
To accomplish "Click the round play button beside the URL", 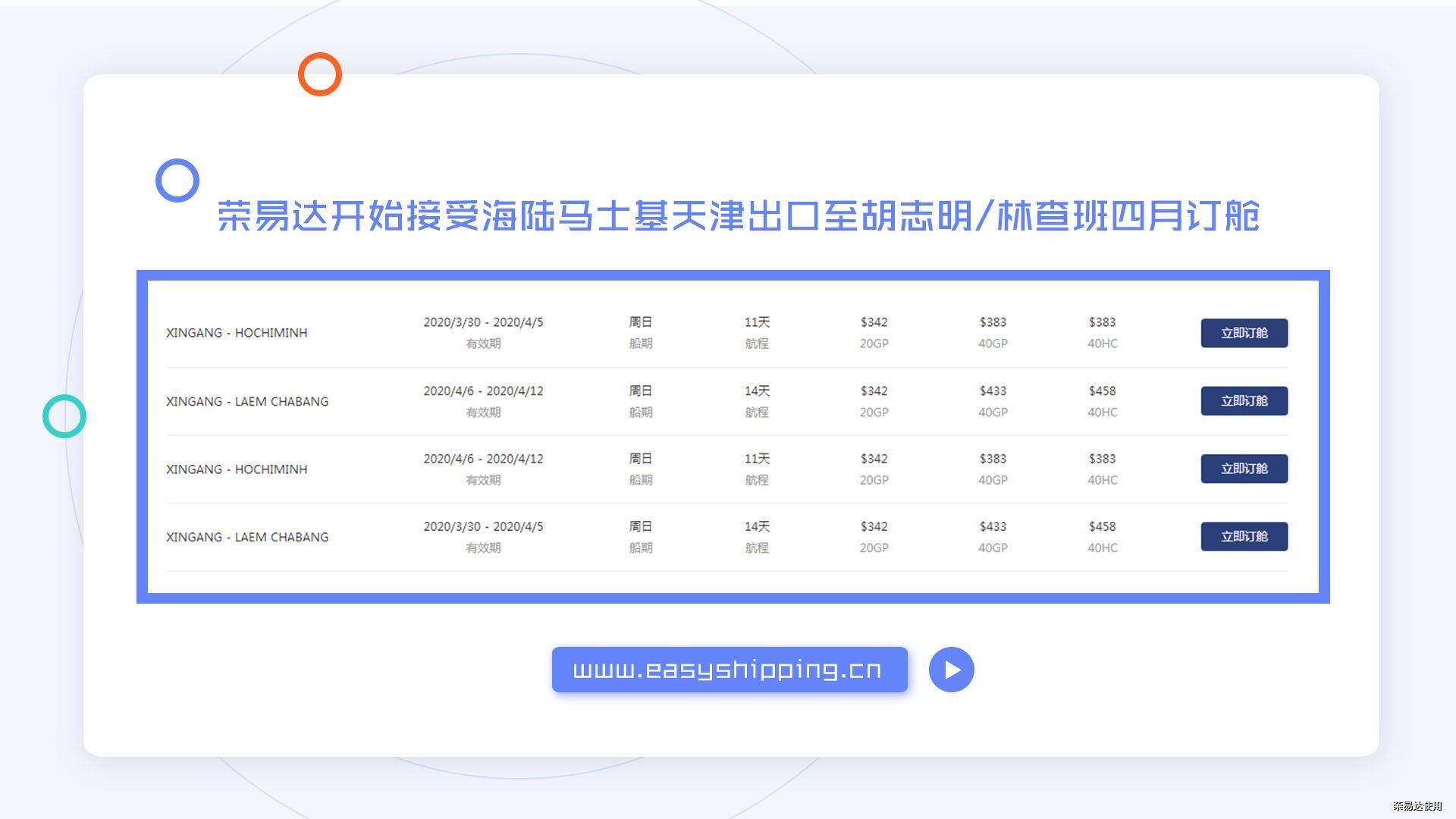I will coord(951,670).
